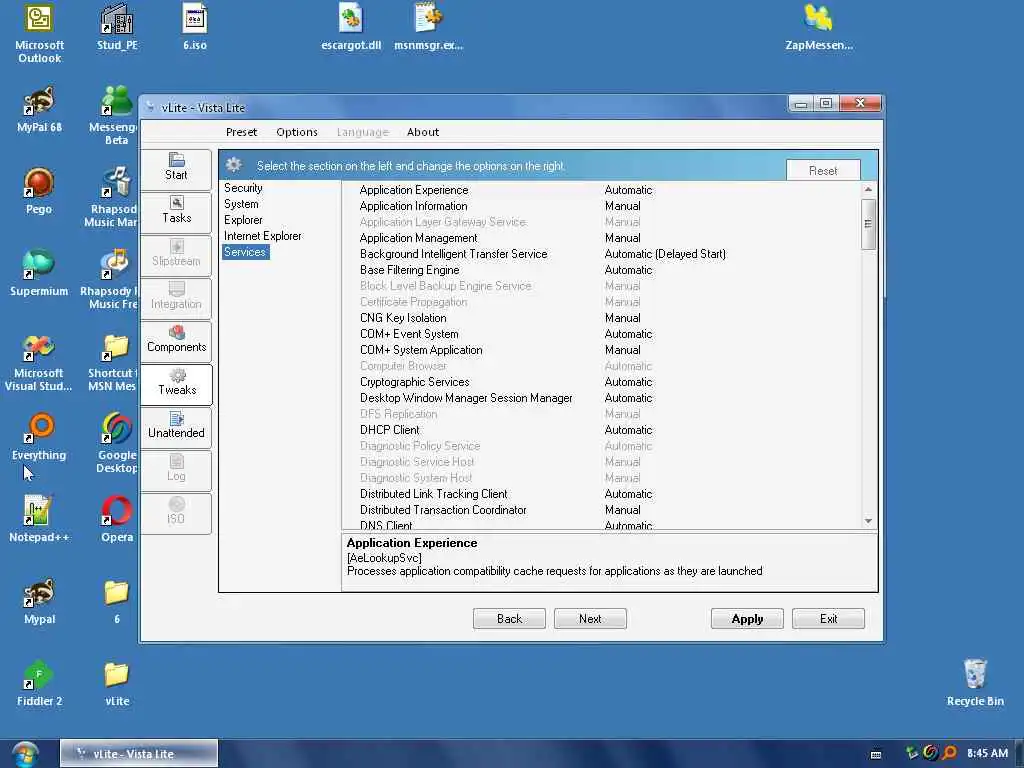This screenshot has height=768, width=1024.
Task: Select the Integration section button
Action: 176,298
